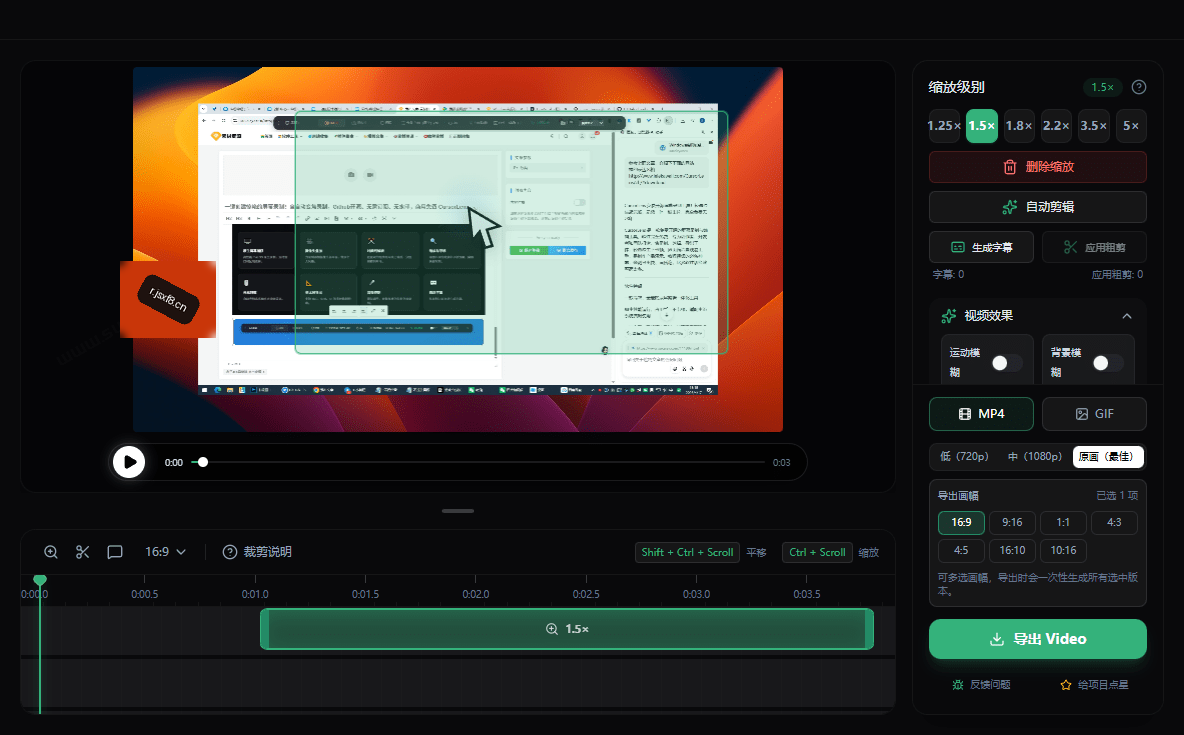Viewport: 1184px width, 735px height.
Task: Click the play button under the preview
Action: 129,462
